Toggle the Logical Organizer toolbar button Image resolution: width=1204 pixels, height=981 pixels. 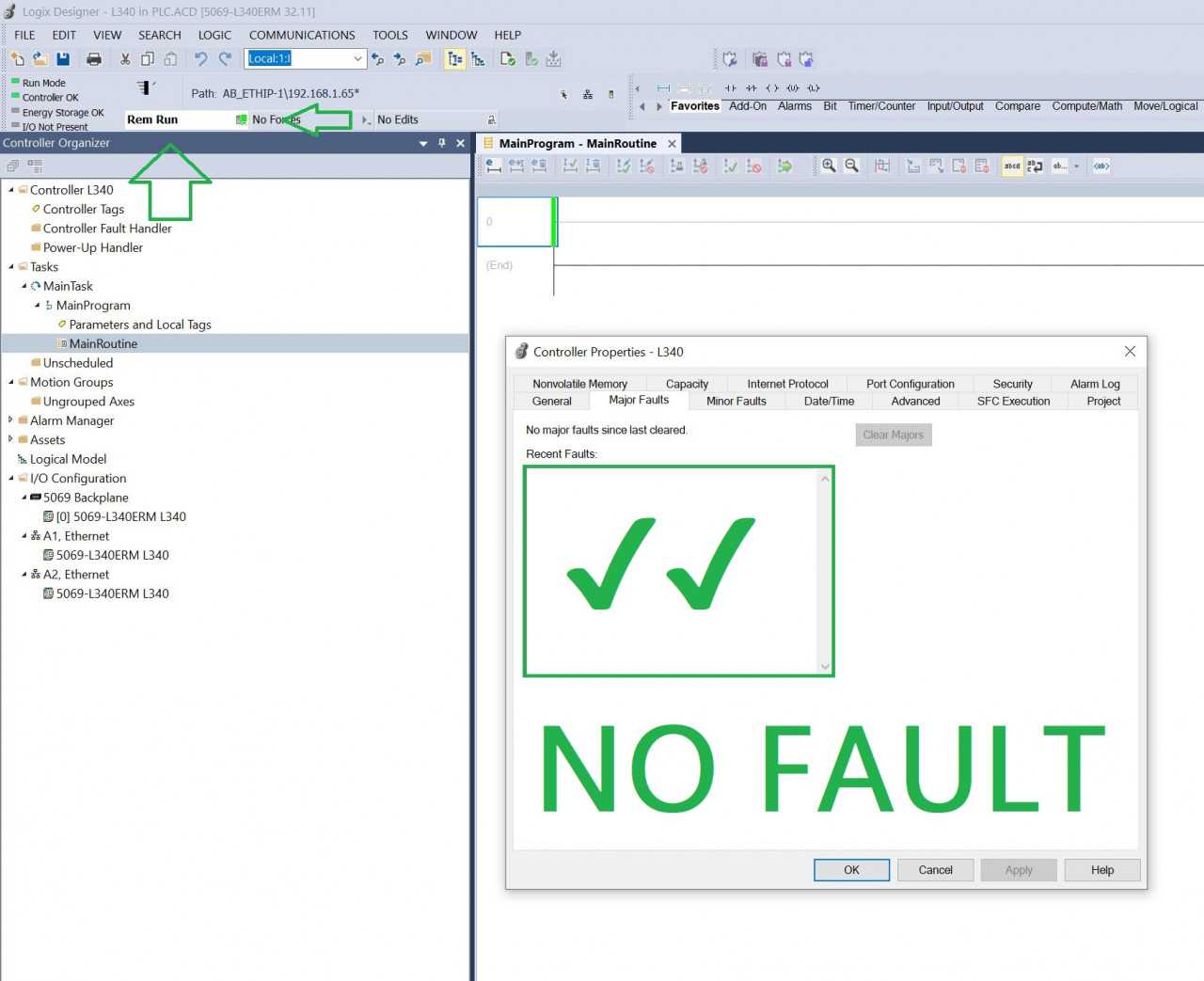click(478, 59)
